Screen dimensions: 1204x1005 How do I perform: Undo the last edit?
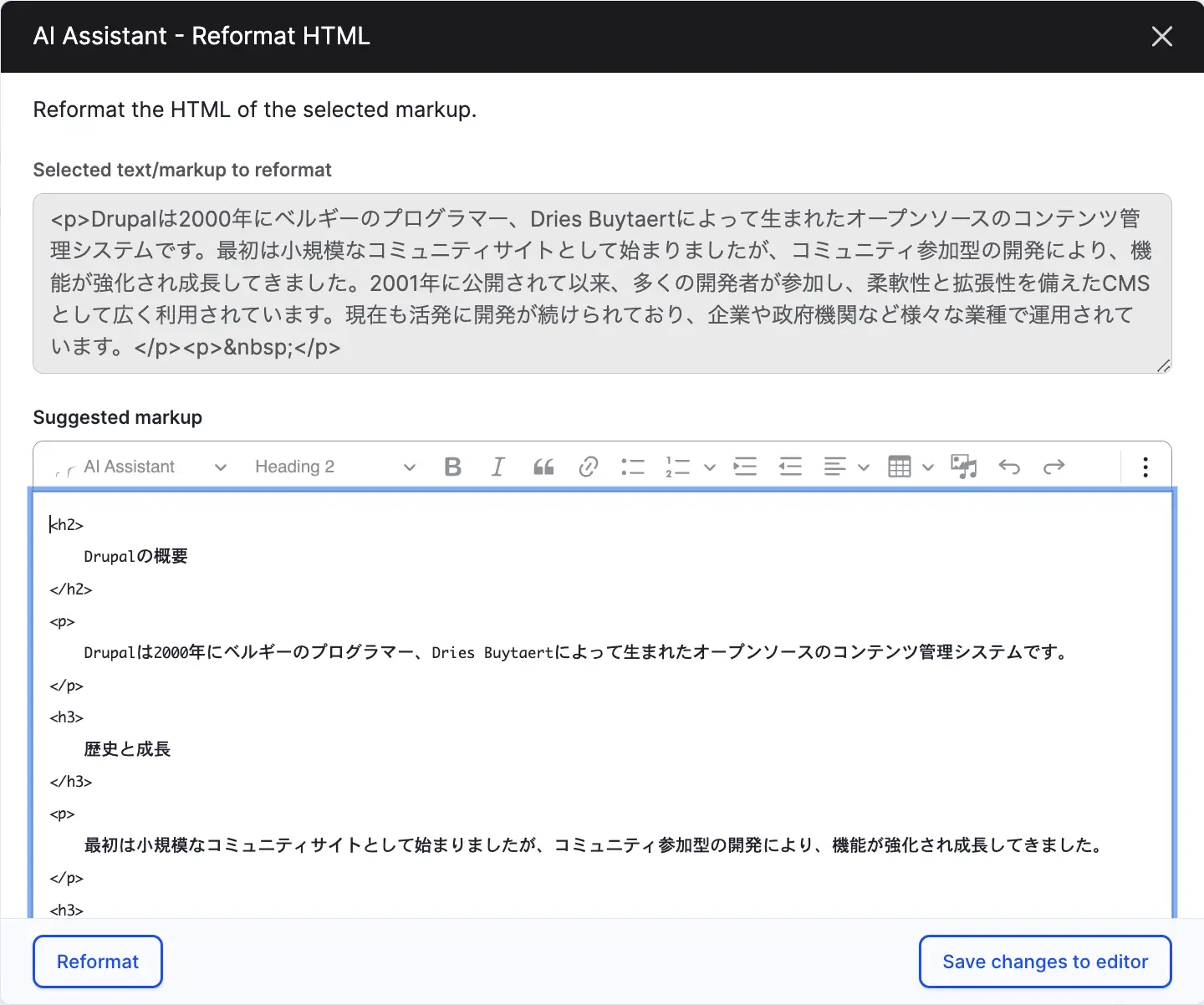click(x=1009, y=467)
